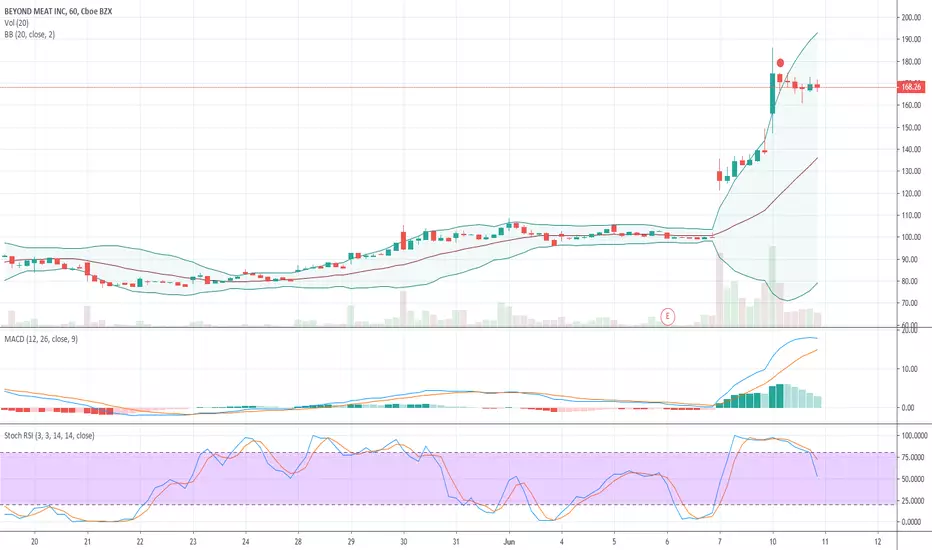Select the Vol (20) indicator label

click(x=17, y=23)
